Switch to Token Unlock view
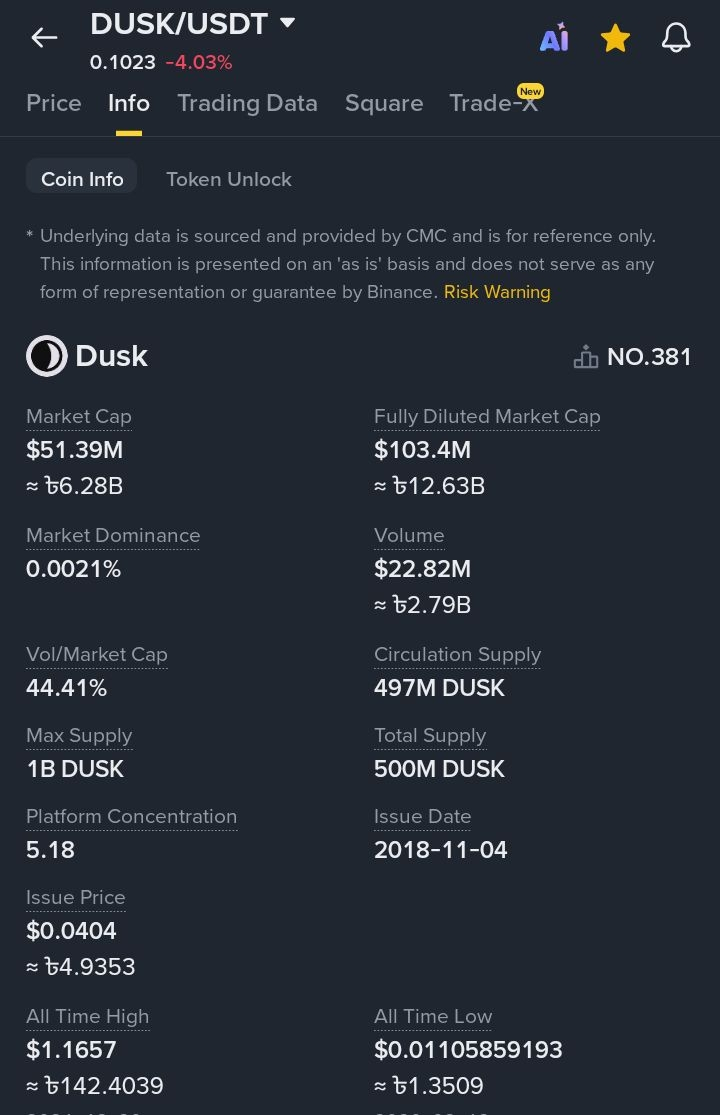 click(229, 179)
